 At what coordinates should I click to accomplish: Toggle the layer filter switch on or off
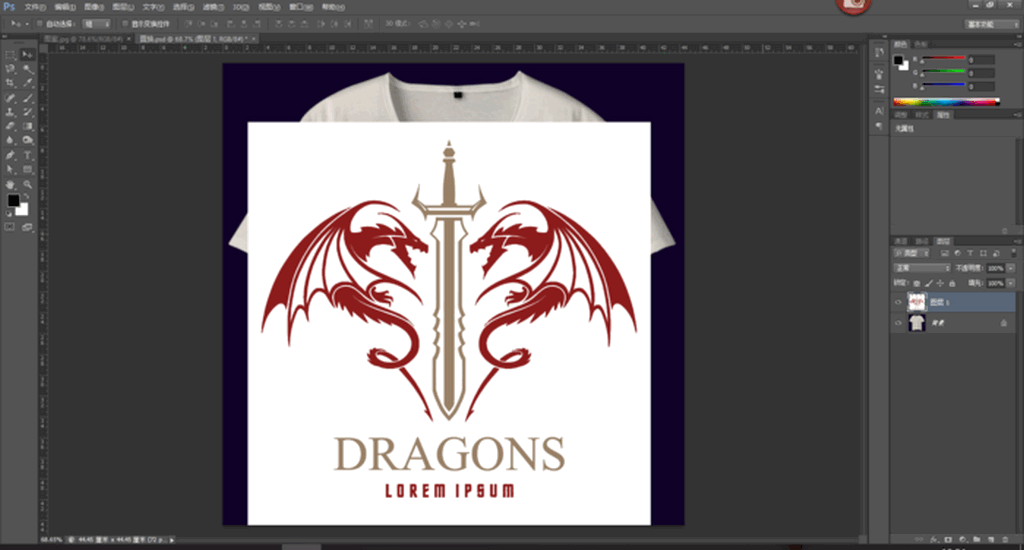point(1014,253)
